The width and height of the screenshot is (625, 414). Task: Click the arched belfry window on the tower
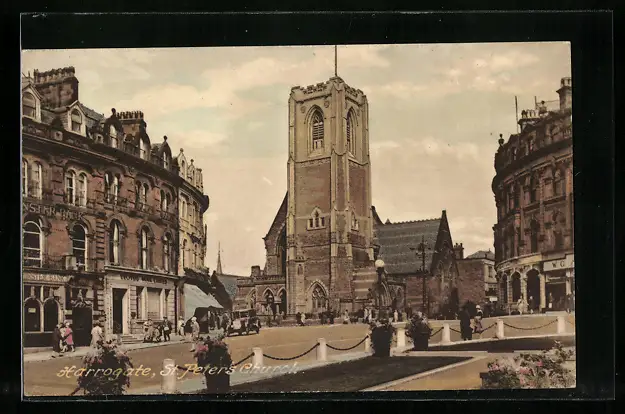click(x=317, y=130)
